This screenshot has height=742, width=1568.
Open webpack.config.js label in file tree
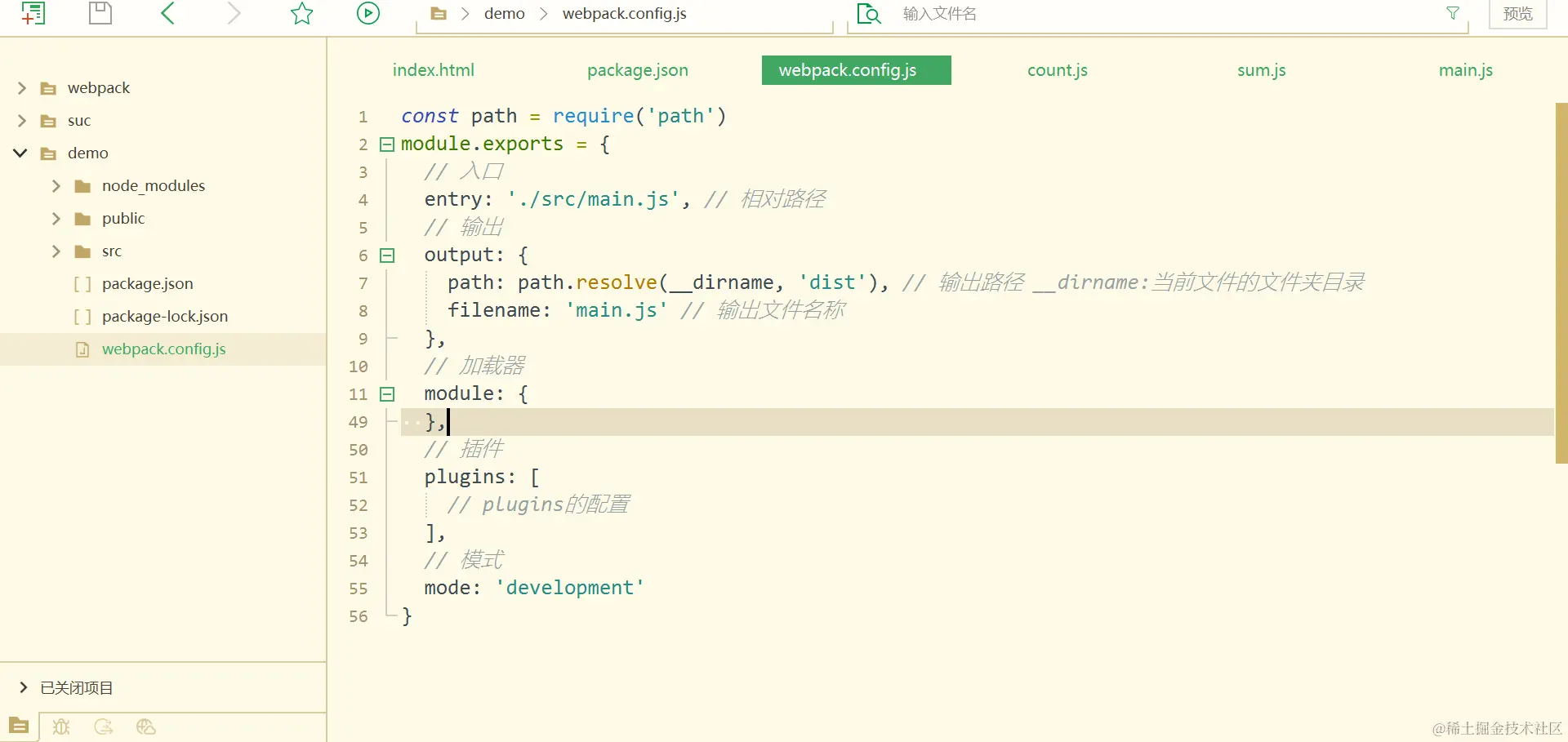(x=164, y=349)
